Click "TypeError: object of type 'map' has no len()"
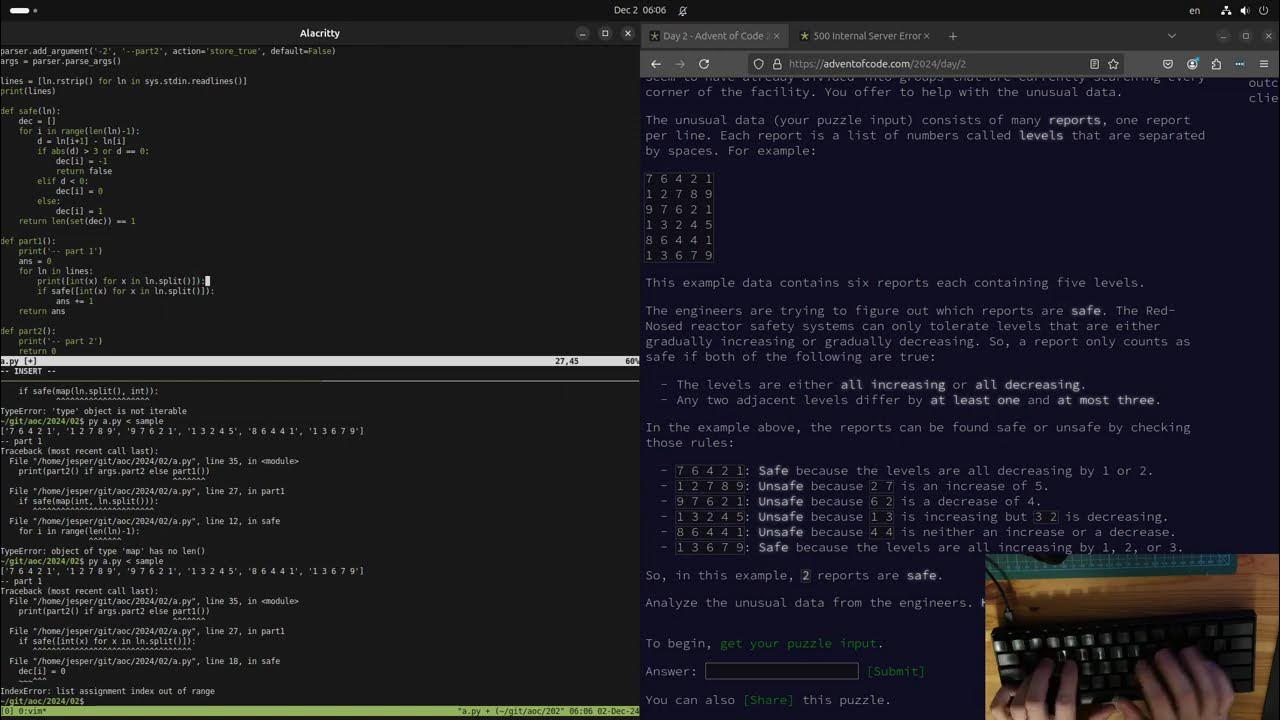This screenshot has width=1280, height=720. 102,551
